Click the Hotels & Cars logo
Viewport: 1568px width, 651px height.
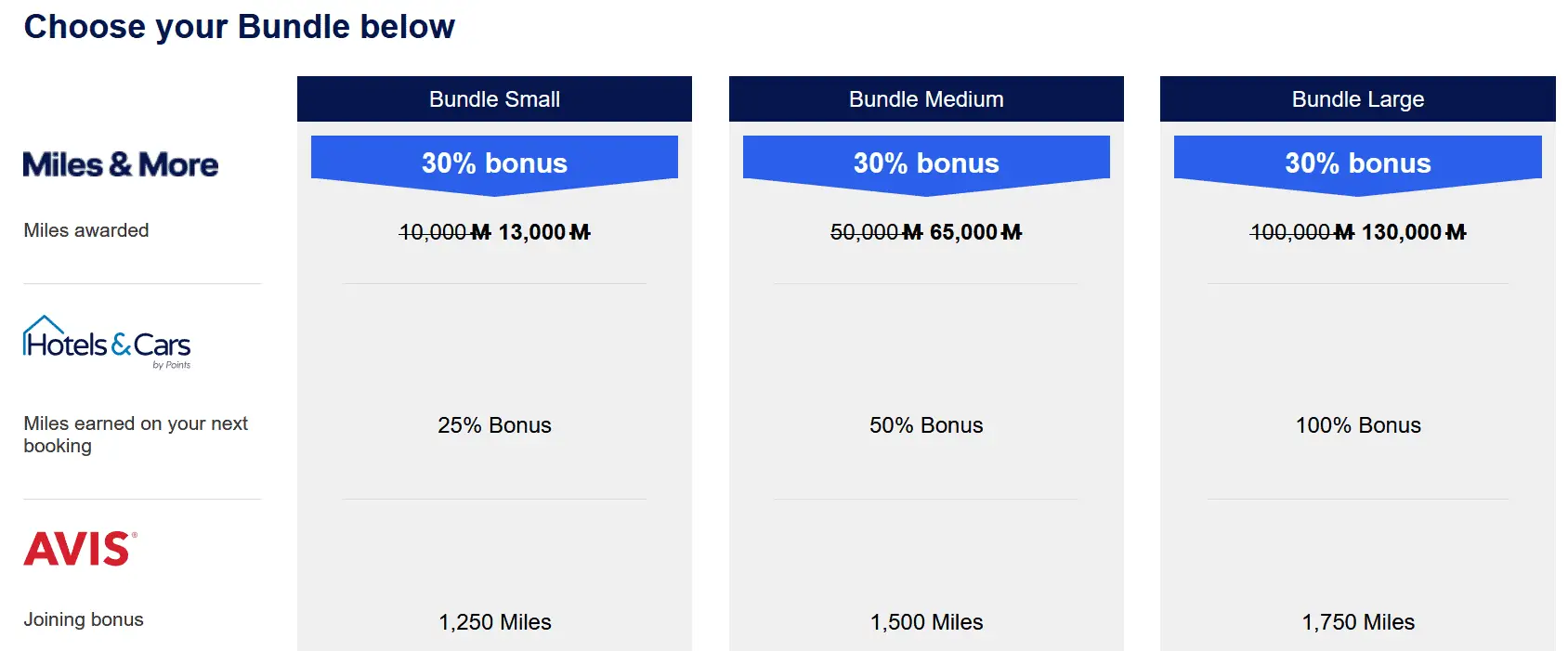[107, 343]
